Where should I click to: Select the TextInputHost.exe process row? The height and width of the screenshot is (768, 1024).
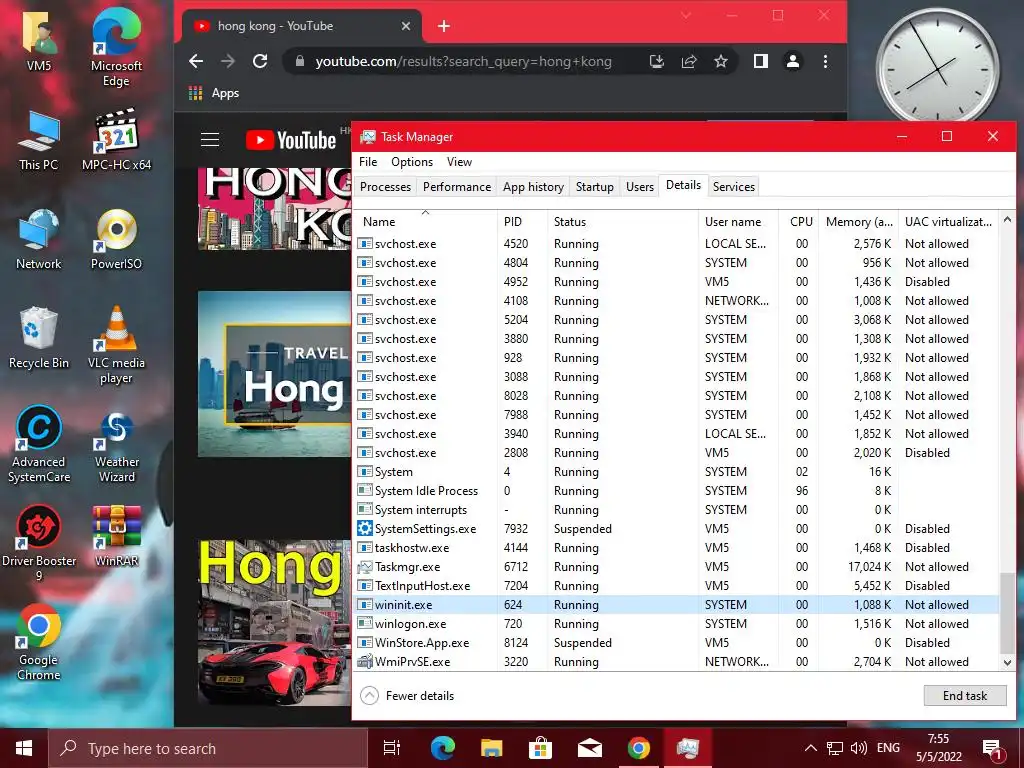tap(676, 586)
